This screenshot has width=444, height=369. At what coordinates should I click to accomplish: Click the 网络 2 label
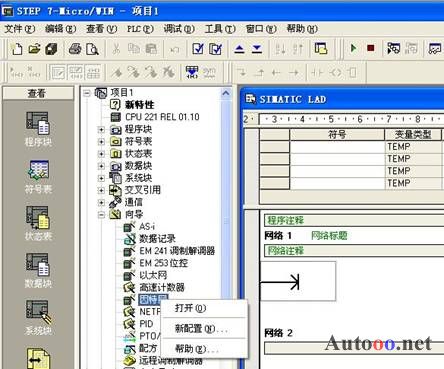click(x=278, y=333)
